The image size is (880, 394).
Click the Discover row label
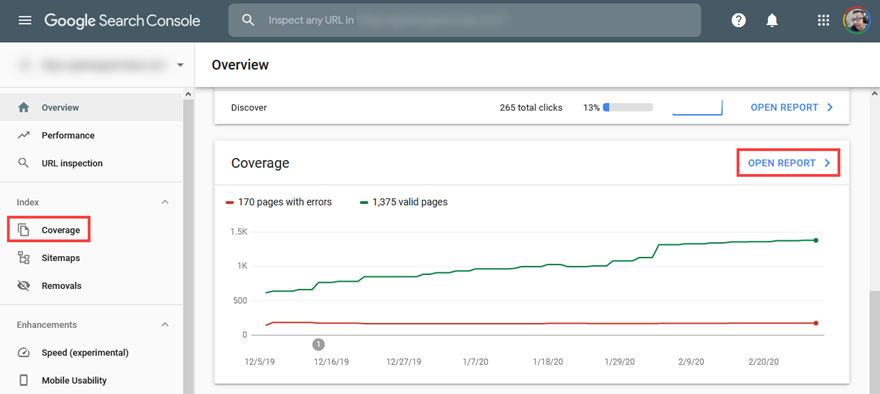tap(249, 107)
